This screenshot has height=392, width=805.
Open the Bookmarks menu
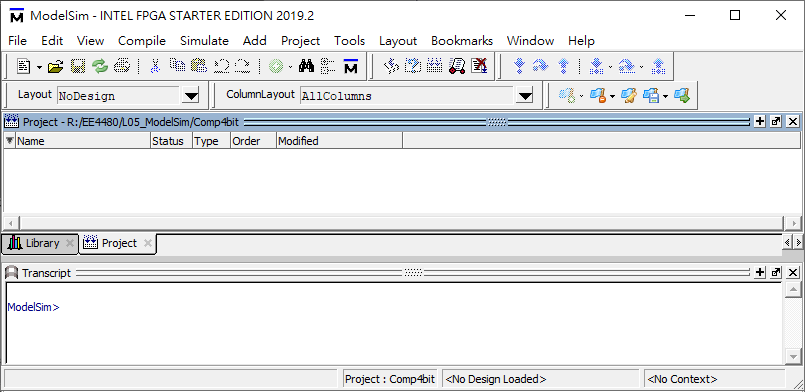click(462, 41)
